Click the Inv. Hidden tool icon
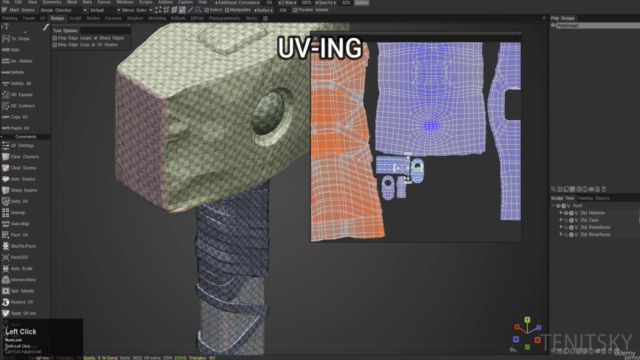This screenshot has height=360, width=640. tap(5, 61)
